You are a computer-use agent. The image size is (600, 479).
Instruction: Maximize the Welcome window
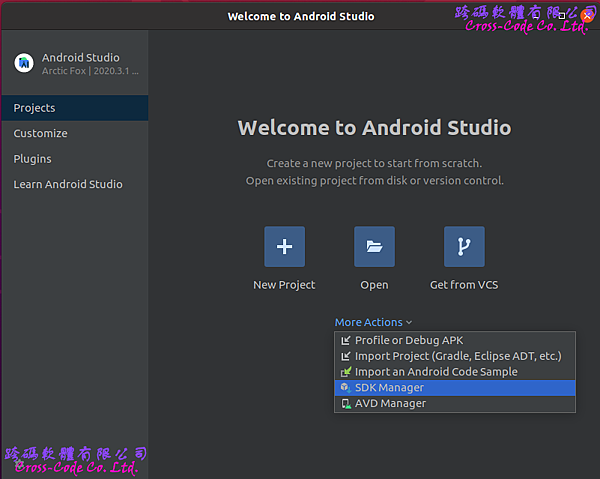click(x=562, y=16)
